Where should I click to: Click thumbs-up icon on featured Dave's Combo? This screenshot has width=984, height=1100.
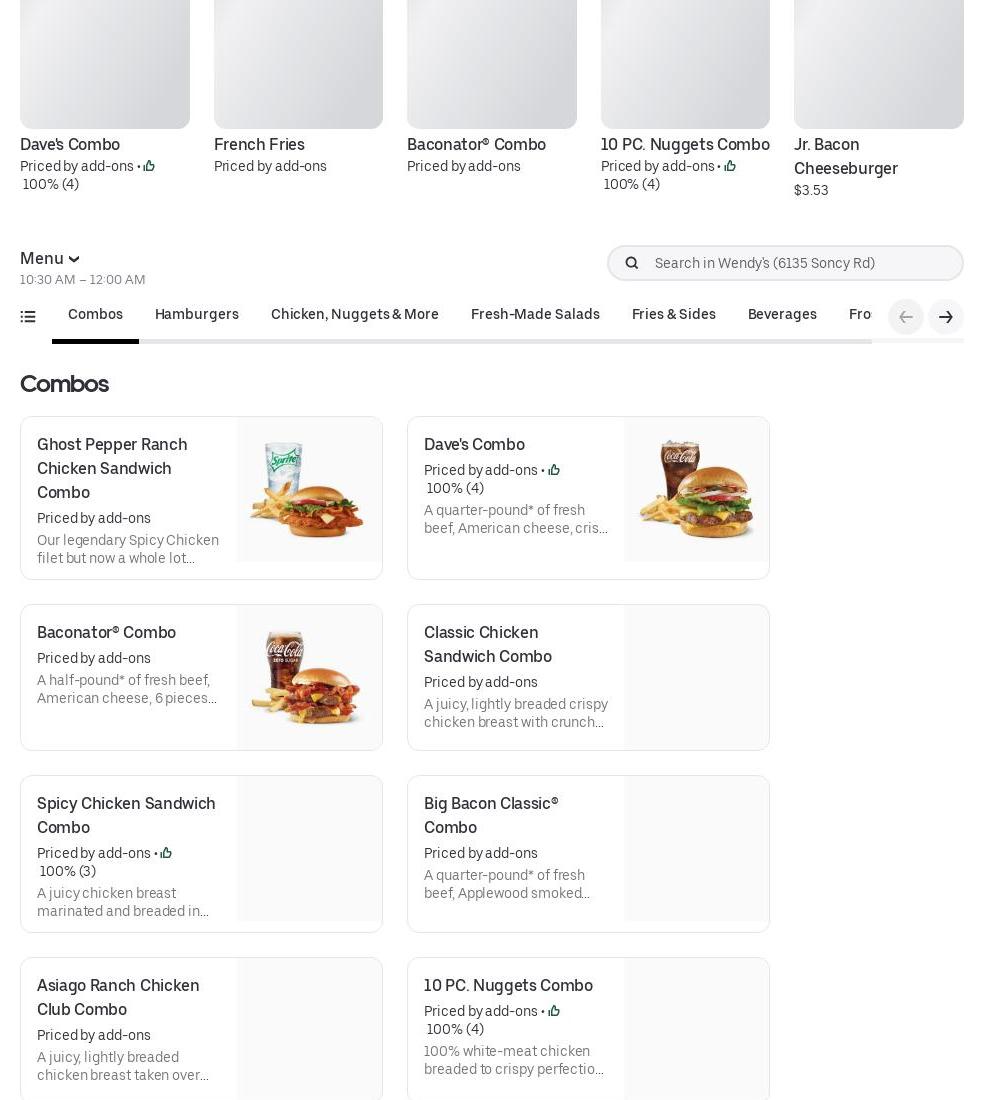149,166
